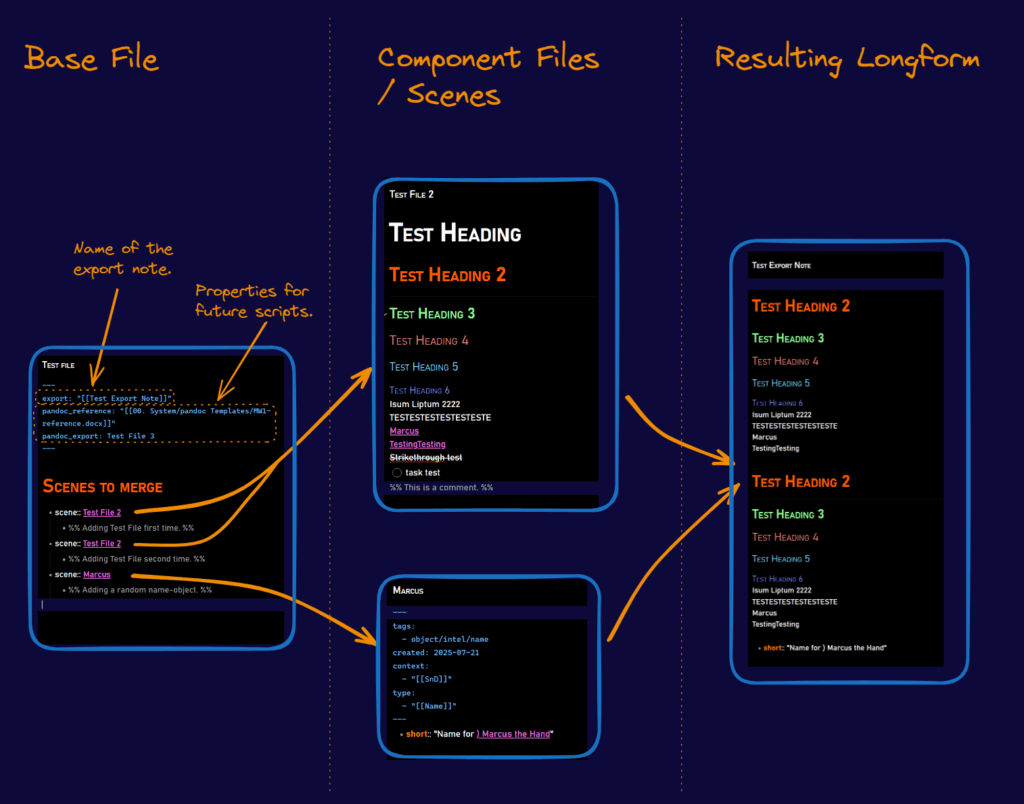Click the large white 'Test Heading' title
The image size is (1024, 804).
pos(455,234)
